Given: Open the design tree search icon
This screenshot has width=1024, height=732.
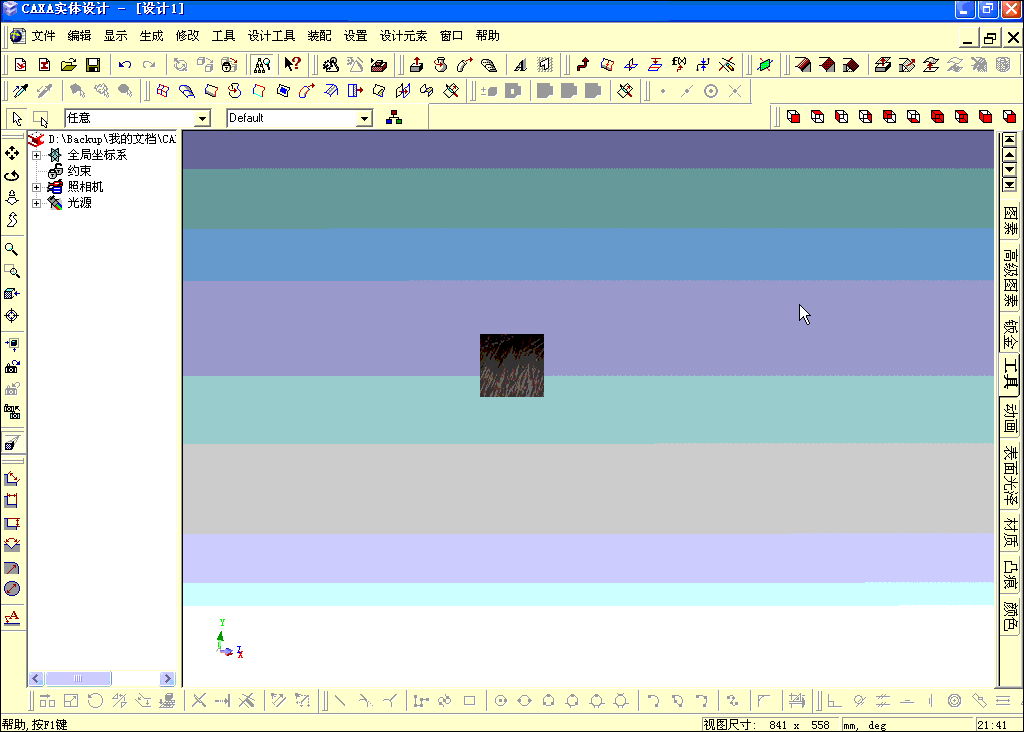Looking at the screenshot, I should click(x=263, y=65).
